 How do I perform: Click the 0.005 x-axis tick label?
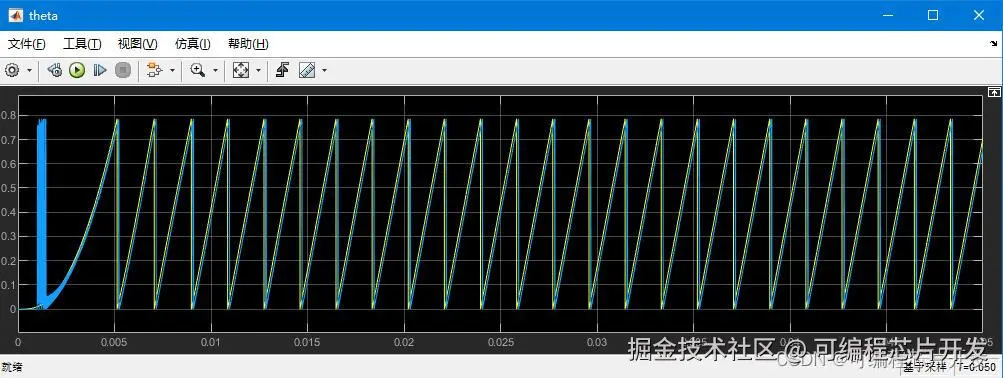[x=114, y=343]
